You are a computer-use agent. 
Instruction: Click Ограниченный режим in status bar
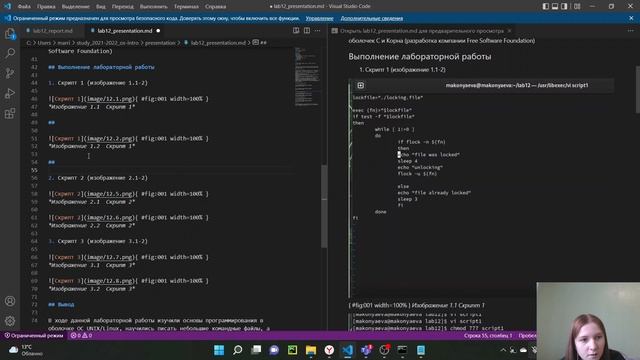click(x=33, y=336)
